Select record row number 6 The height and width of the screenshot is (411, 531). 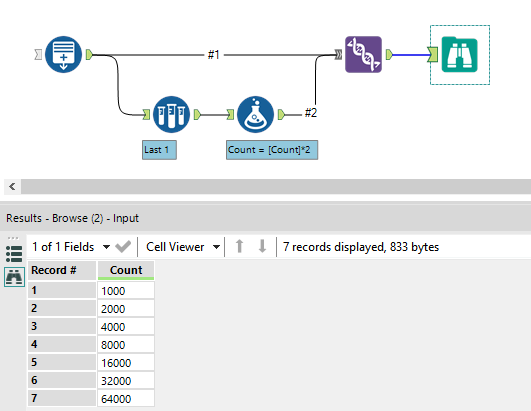pos(62,380)
